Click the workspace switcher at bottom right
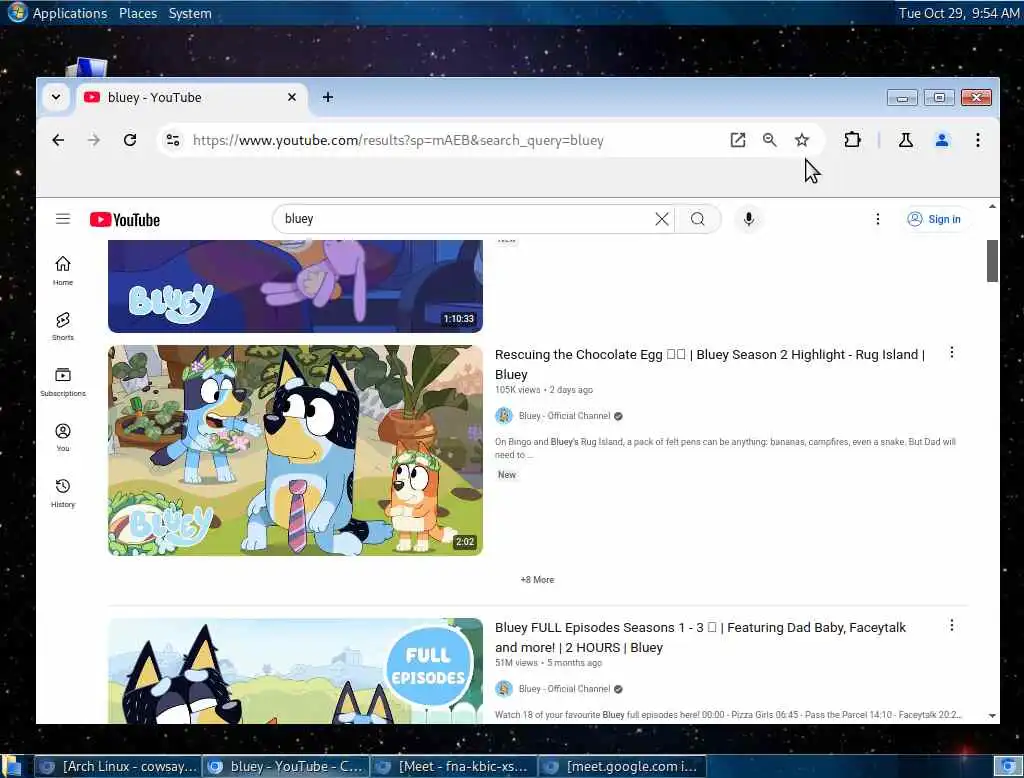 point(1008,766)
